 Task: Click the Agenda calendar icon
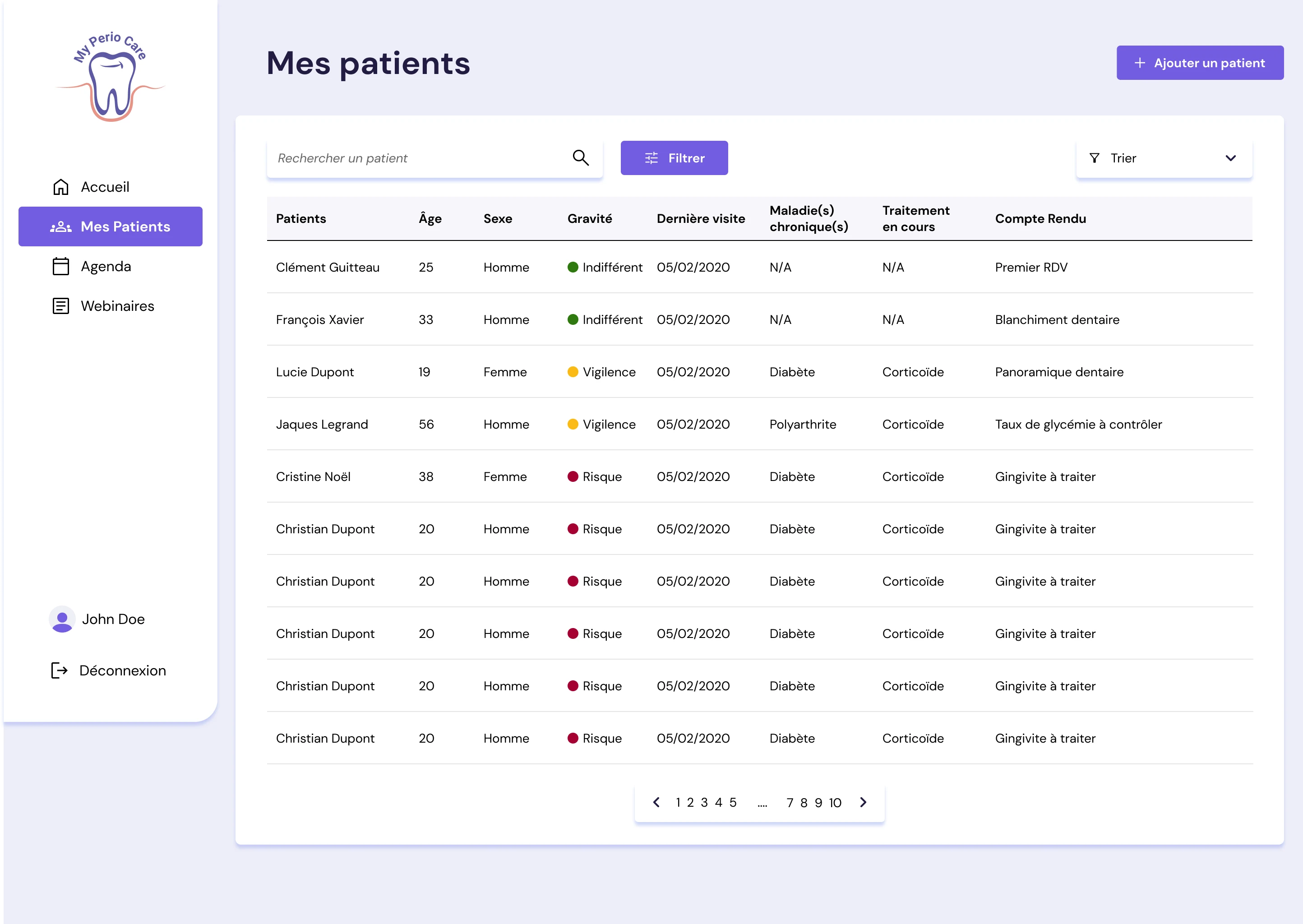click(x=61, y=266)
